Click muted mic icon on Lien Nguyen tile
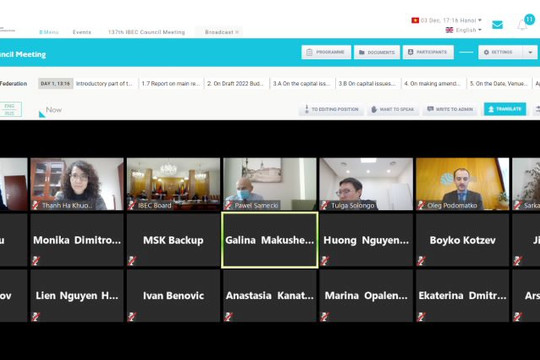Viewport: 540px width, 360px height. tap(35, 316)
